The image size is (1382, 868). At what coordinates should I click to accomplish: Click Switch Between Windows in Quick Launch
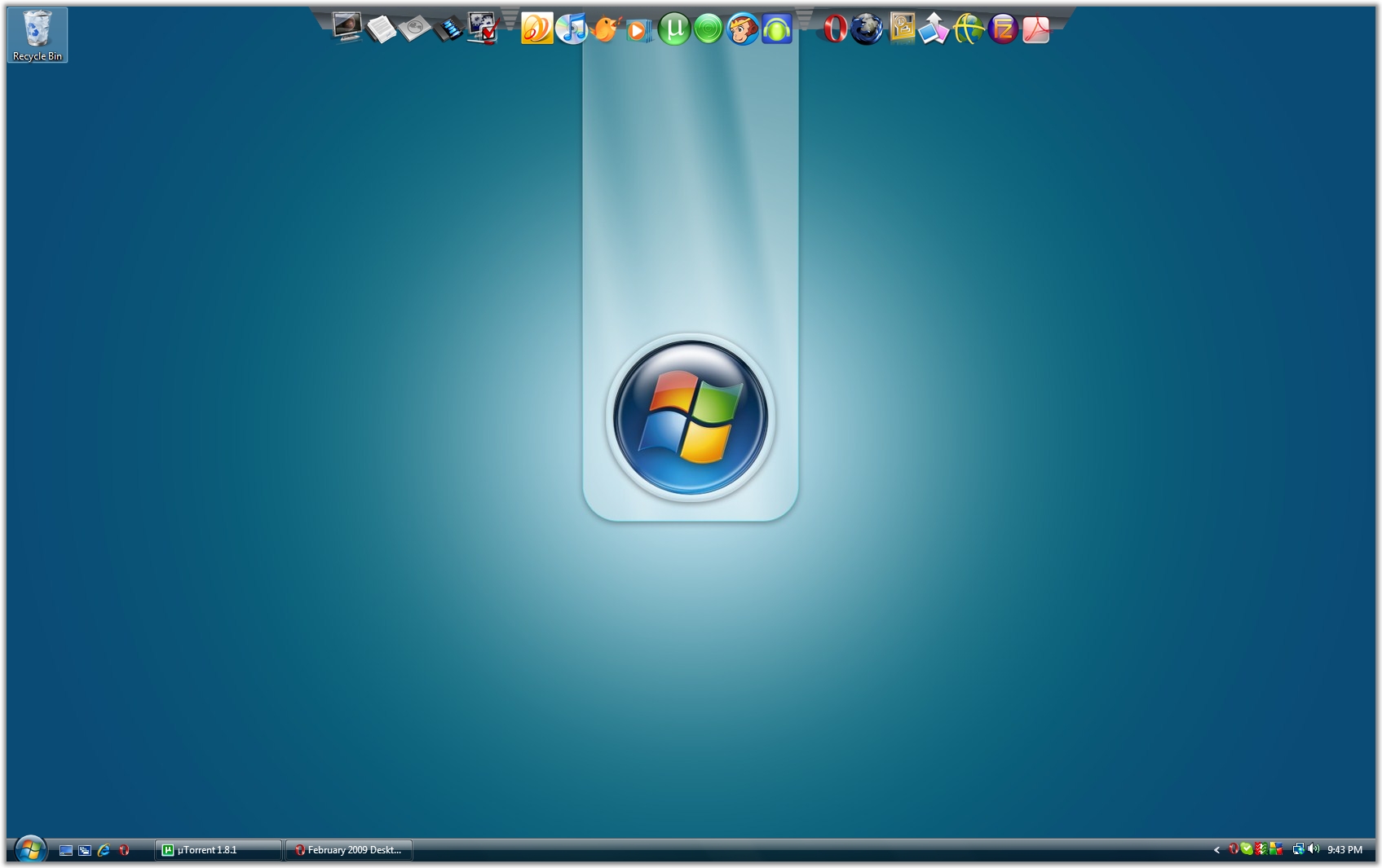[x=85, y=850]
